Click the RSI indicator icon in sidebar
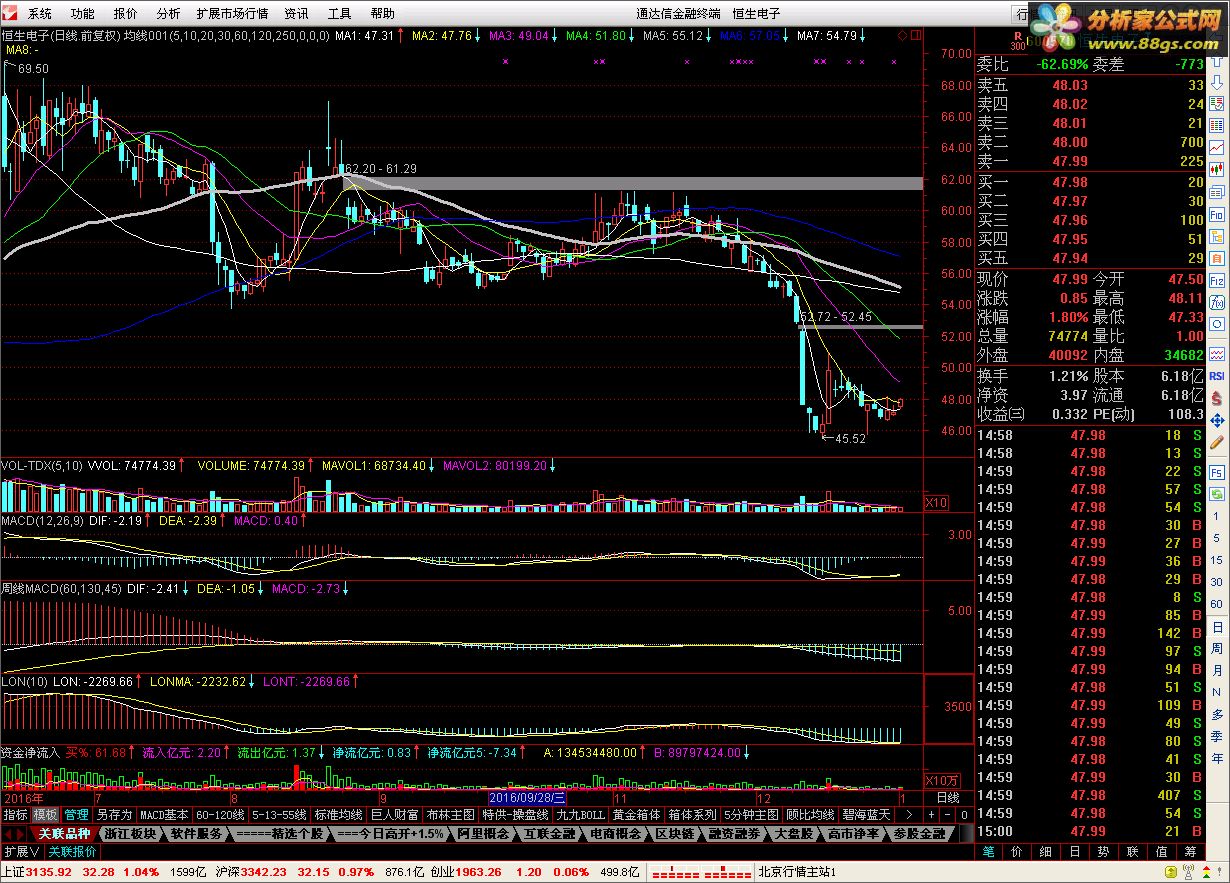 pyautogui.click(x=1216, y=376)
